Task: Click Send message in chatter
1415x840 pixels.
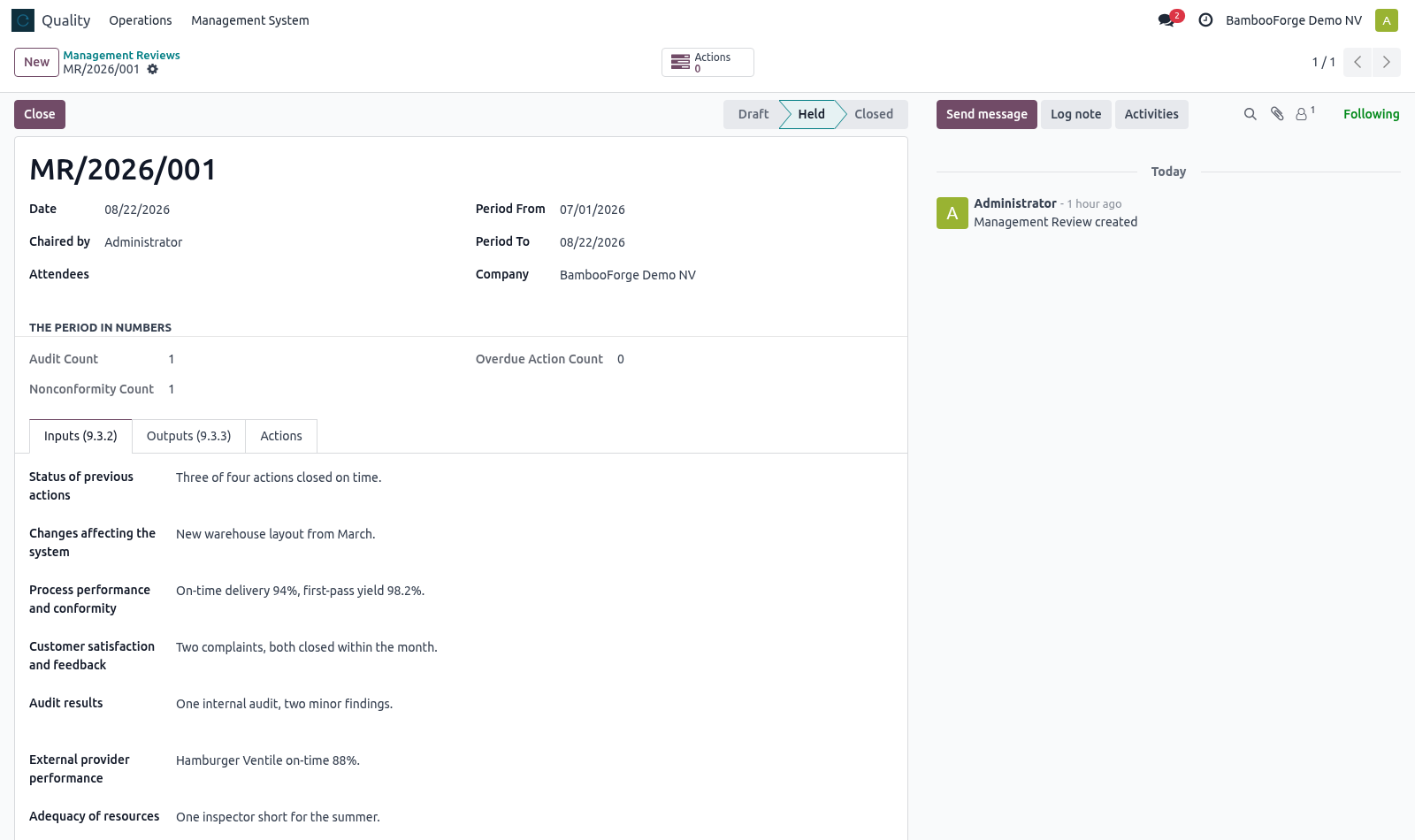Action: click(987, 114)
